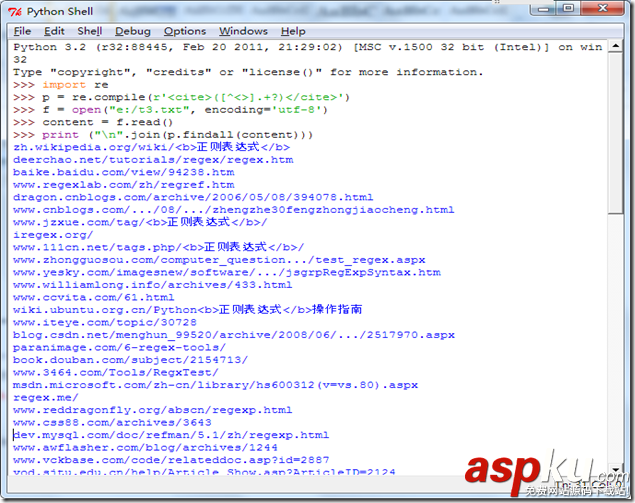The width and height of the screenshot is (635, 503).
Task: Maximize the Python Shell window
Action: point(568,9)
